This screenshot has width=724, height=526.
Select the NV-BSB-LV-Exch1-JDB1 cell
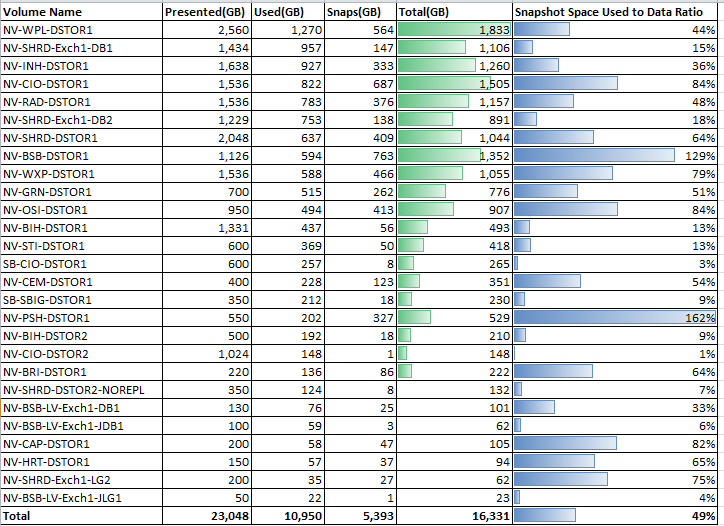click(82, 426)
